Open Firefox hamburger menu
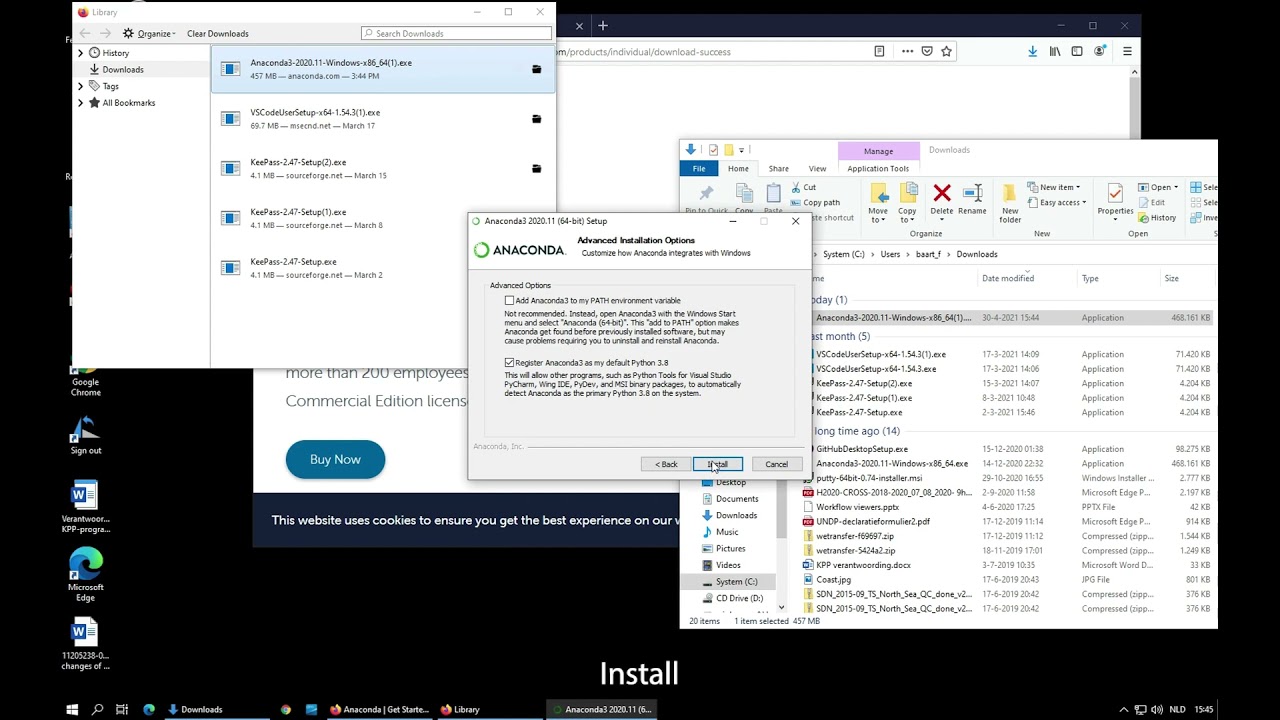This screenshot has width=1280, height=720. pyautogui.click(x=1127, y=51)
